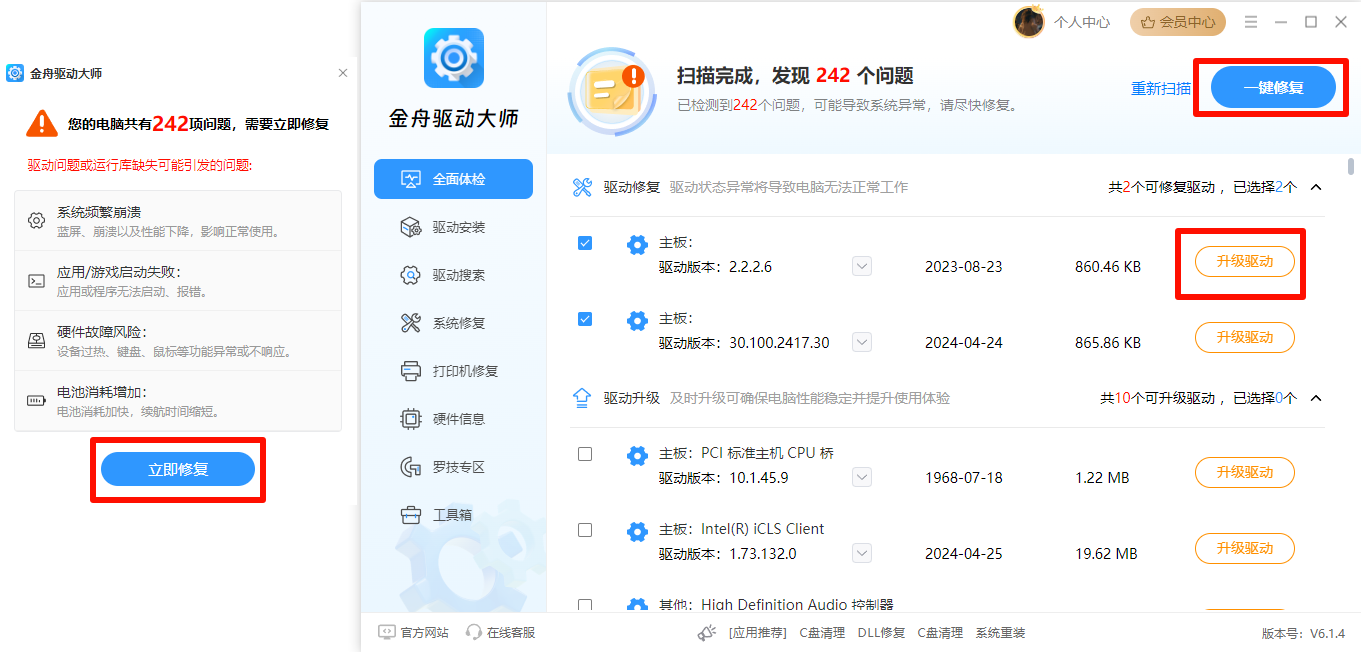
Task: Click the Logitech icon for 罗技专区
Action: [410, 467]
